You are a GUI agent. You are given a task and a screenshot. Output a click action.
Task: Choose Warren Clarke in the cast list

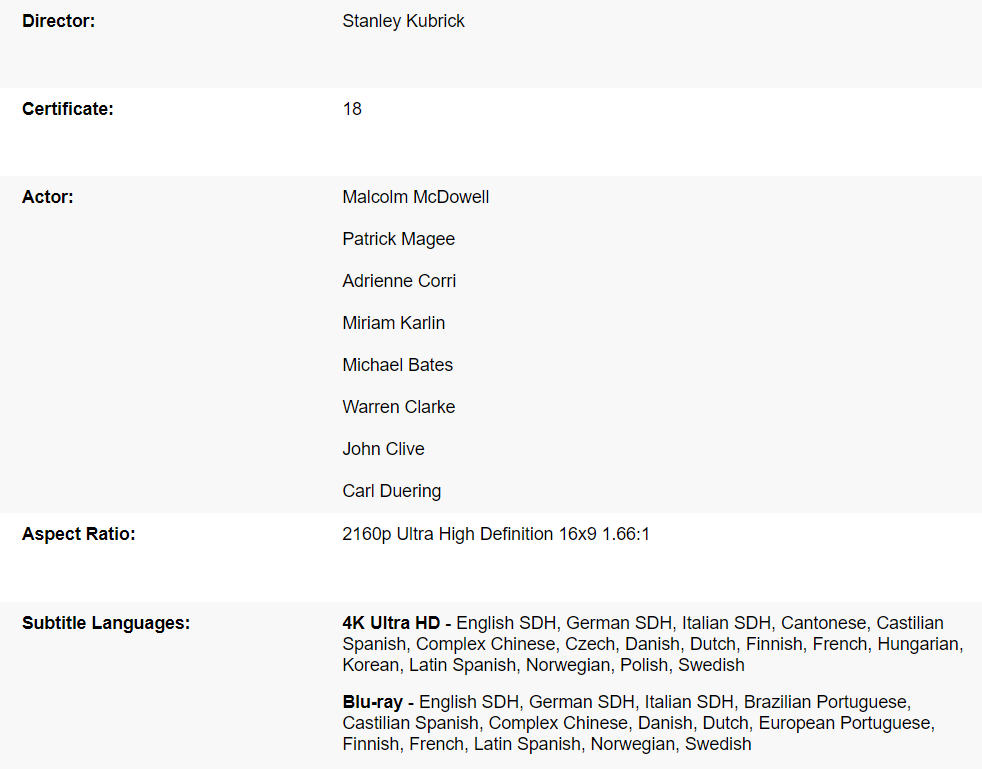tap(398, 407)
